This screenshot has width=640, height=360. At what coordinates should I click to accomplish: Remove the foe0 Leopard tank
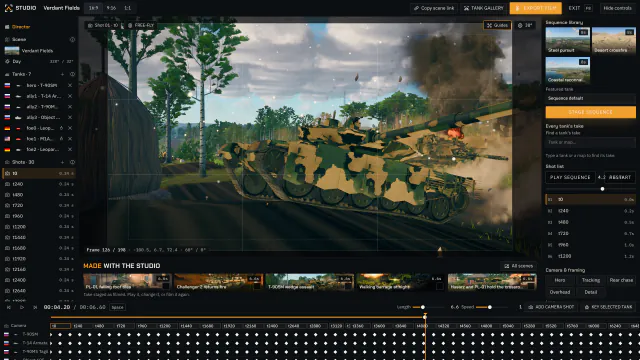click(70, 128)
